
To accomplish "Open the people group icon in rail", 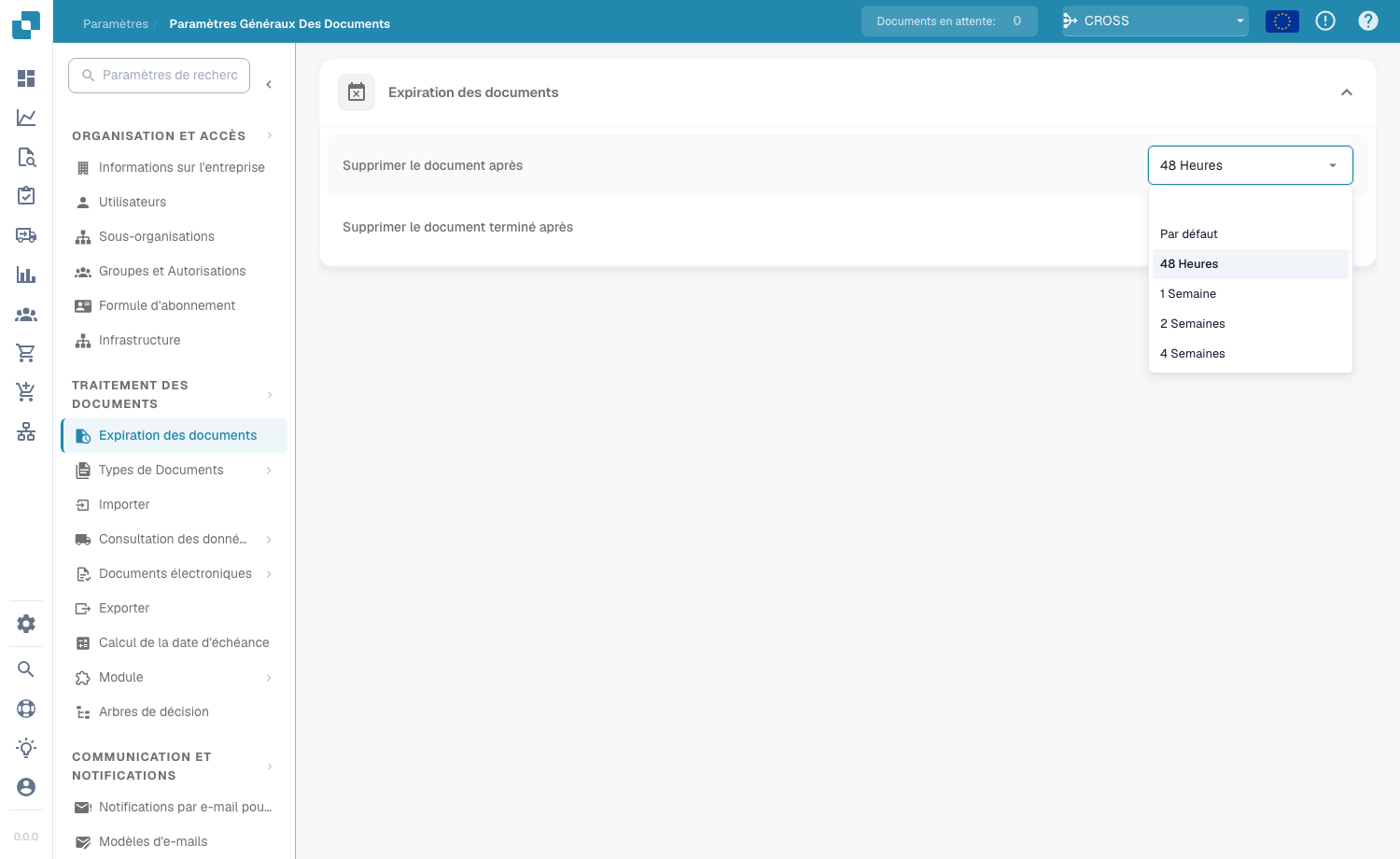I will pos(26,314).
